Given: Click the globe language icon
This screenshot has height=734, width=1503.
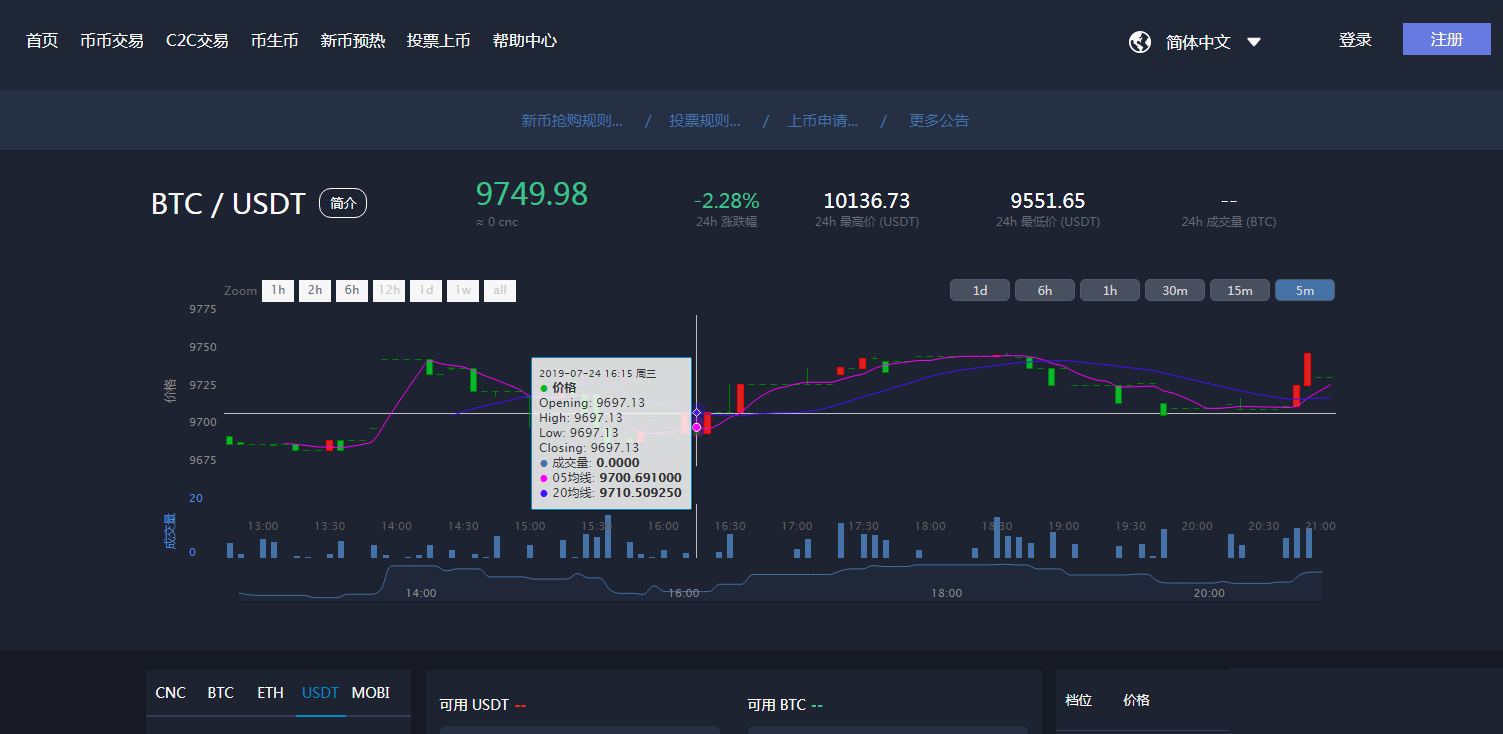Looking at the screenshot, I should tap(1139, 42).
